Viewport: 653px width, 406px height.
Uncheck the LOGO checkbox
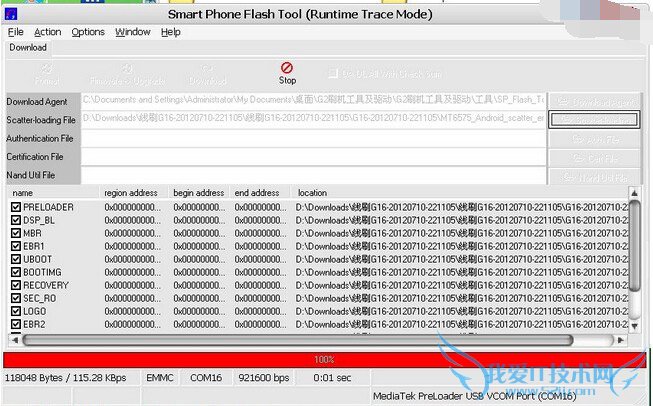(16, 311)
